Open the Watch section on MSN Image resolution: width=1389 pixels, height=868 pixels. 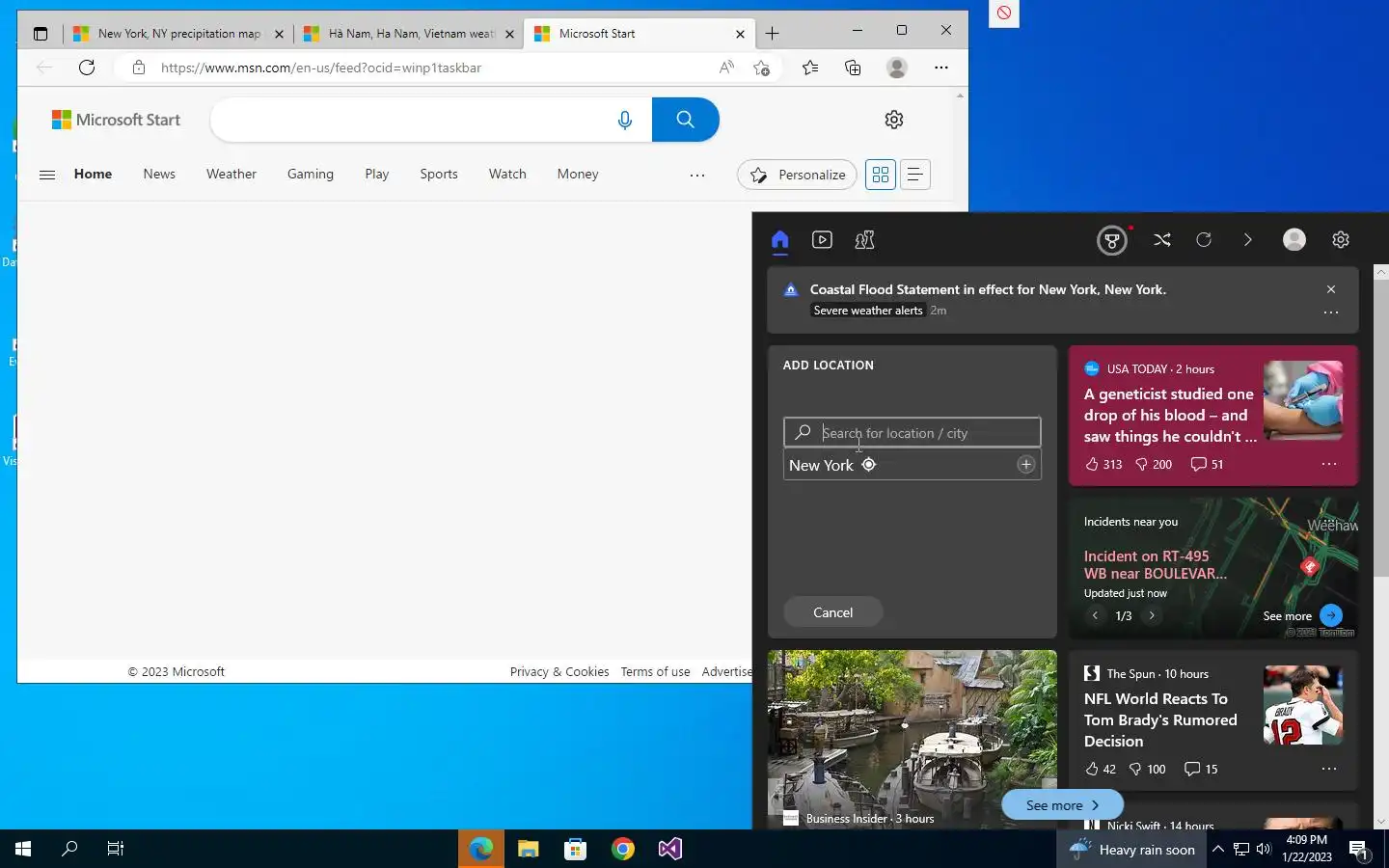pos(507,175)
